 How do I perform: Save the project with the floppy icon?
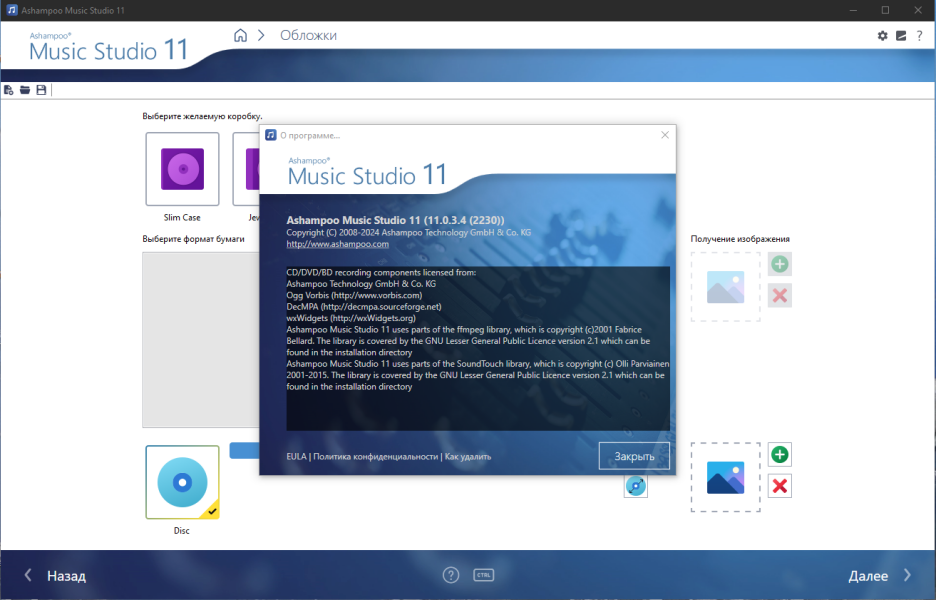coord(41,90)
